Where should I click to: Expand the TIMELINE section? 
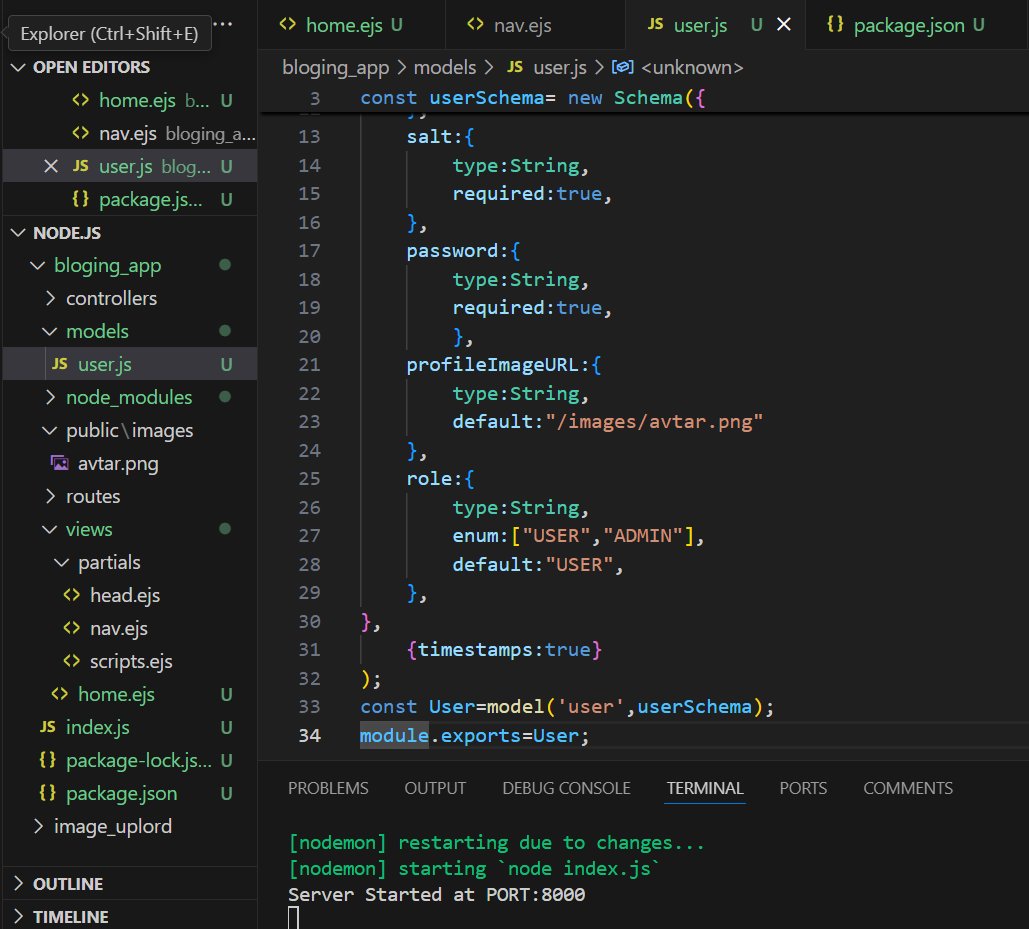click(x=18, y=917)
